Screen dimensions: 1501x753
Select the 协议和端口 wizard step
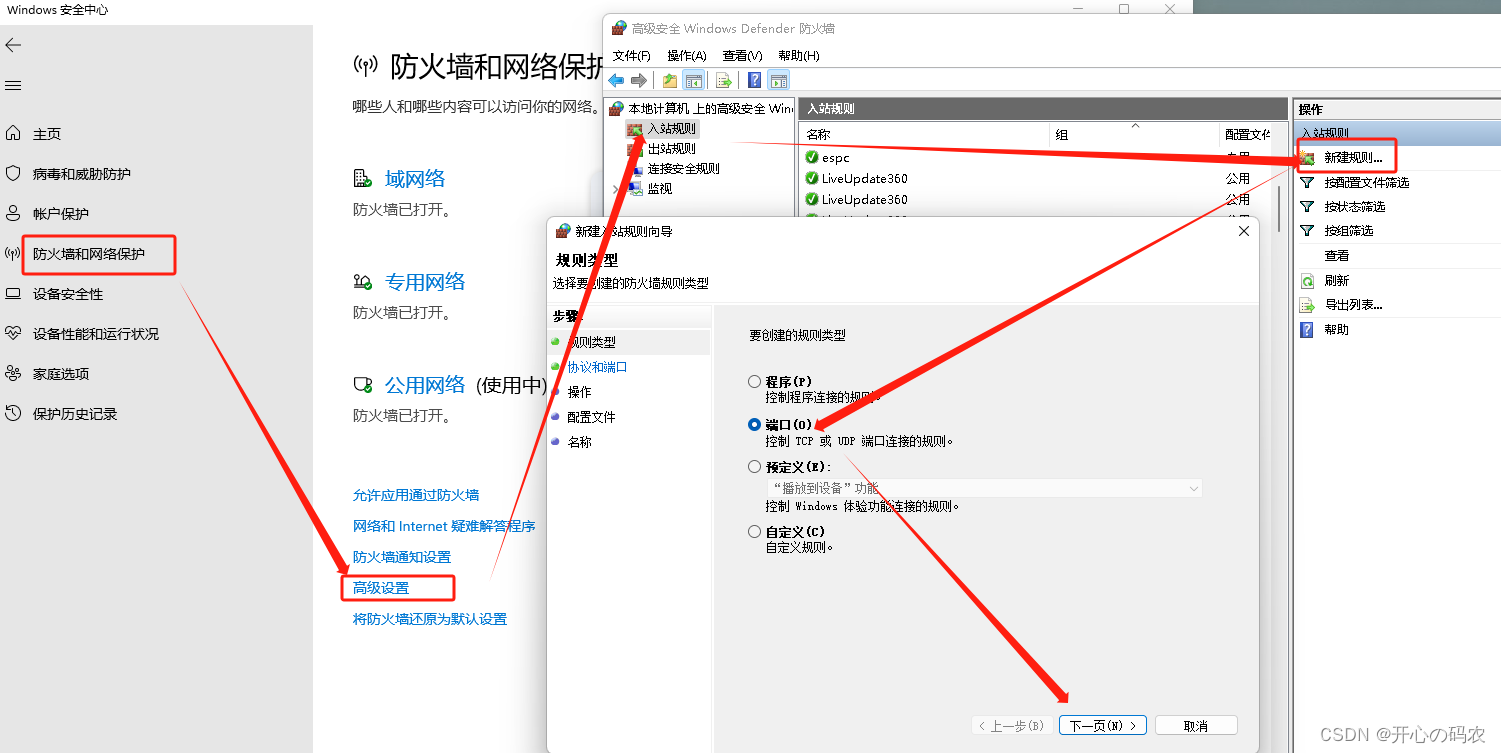click(x=597, y=367)
